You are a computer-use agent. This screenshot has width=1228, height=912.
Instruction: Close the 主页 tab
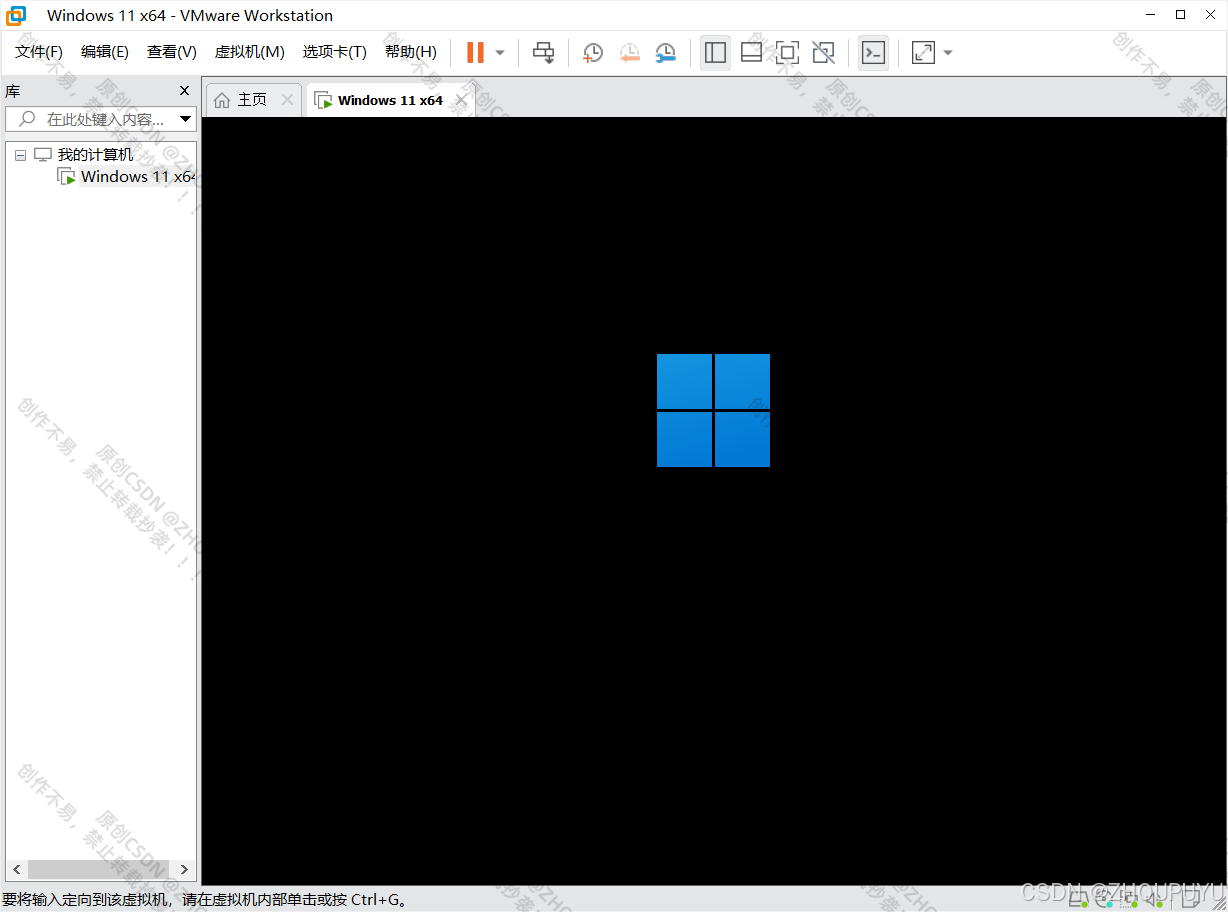[287, 100]
